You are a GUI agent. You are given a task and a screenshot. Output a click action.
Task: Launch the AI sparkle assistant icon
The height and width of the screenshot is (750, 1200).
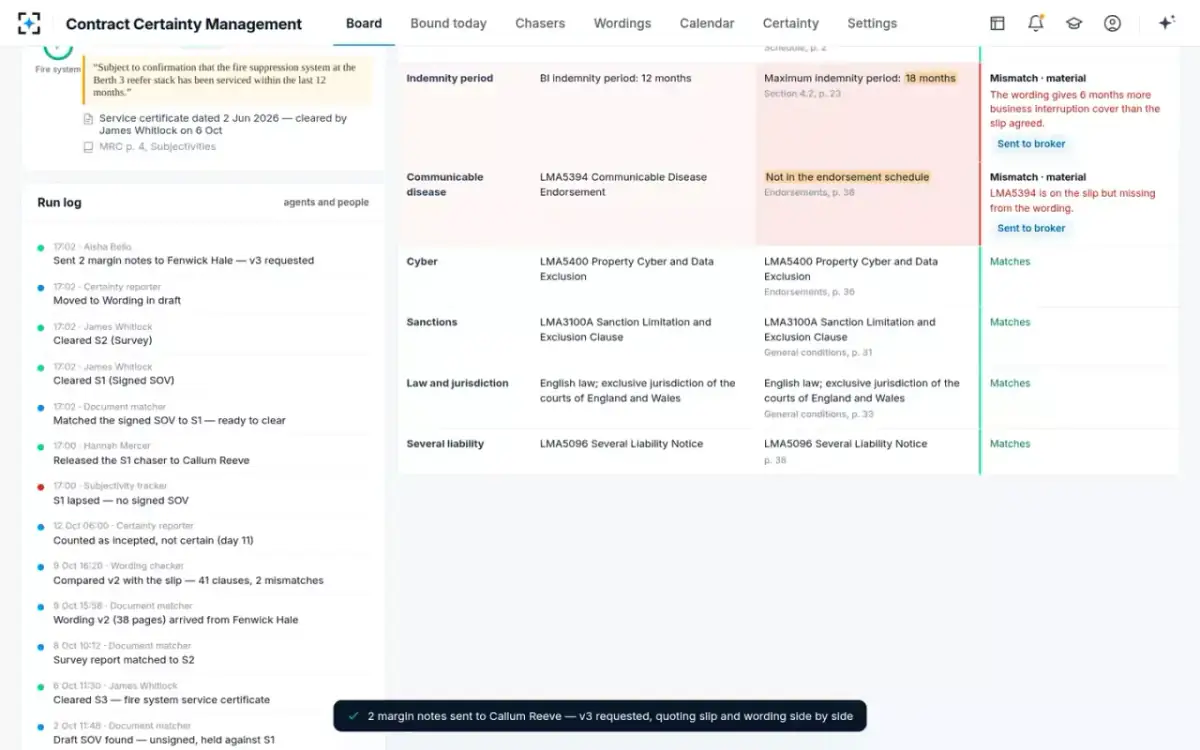coord(1166,23)
